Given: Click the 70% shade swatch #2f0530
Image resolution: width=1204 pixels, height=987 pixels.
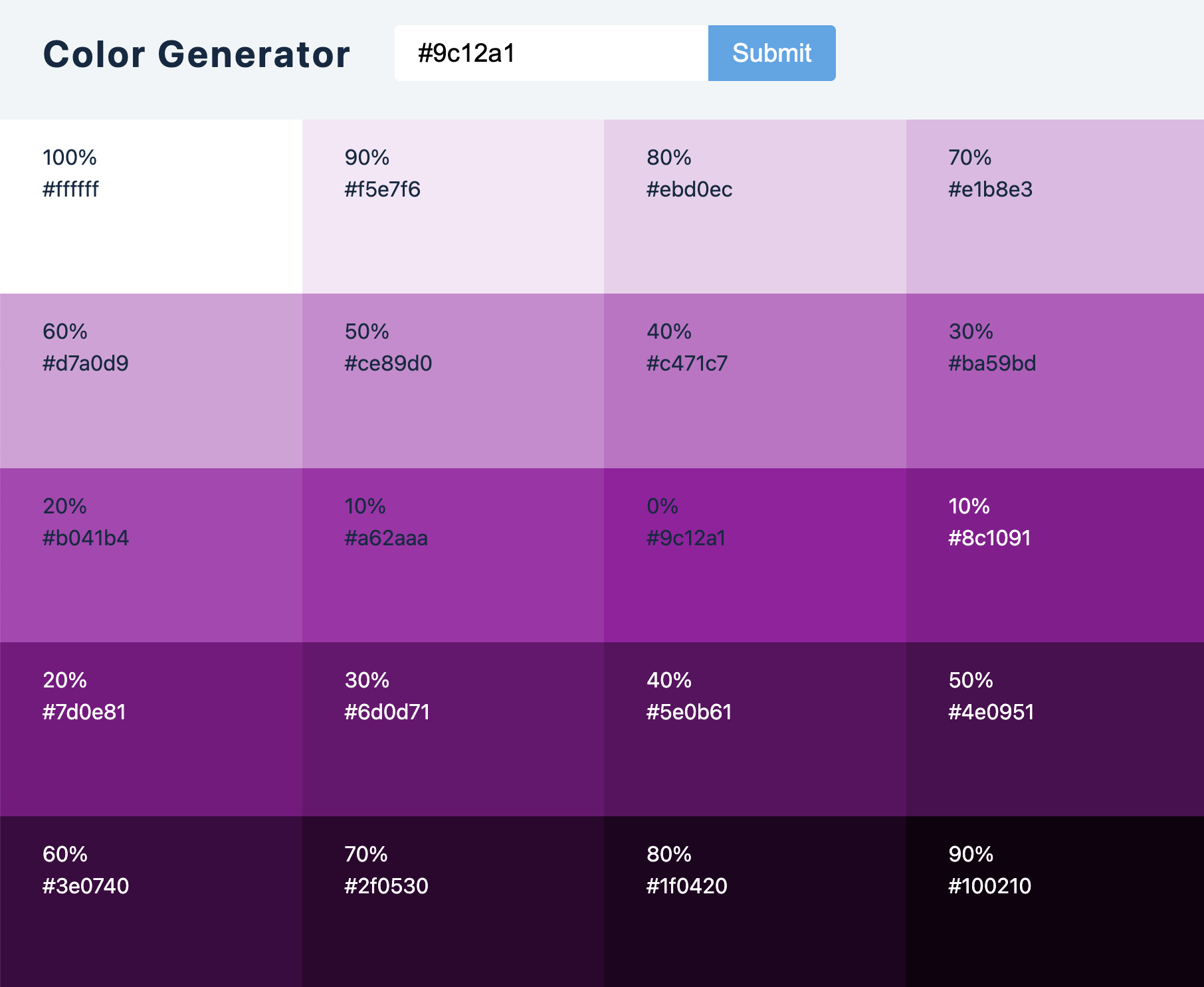Looking at the screenshot, I should point(453,901).
